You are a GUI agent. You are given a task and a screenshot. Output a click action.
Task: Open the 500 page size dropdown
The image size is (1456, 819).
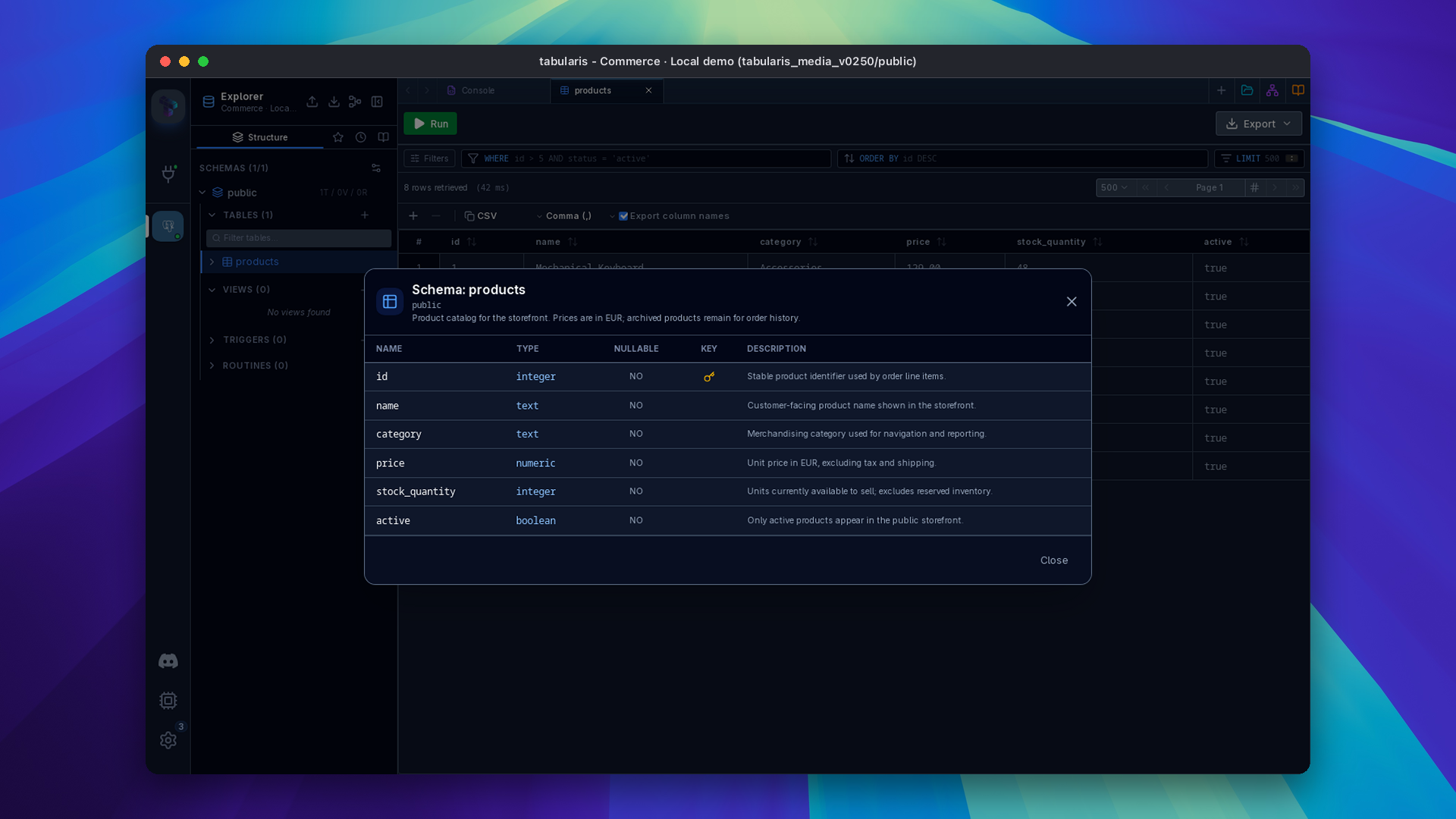click(x=1114, y=187)
